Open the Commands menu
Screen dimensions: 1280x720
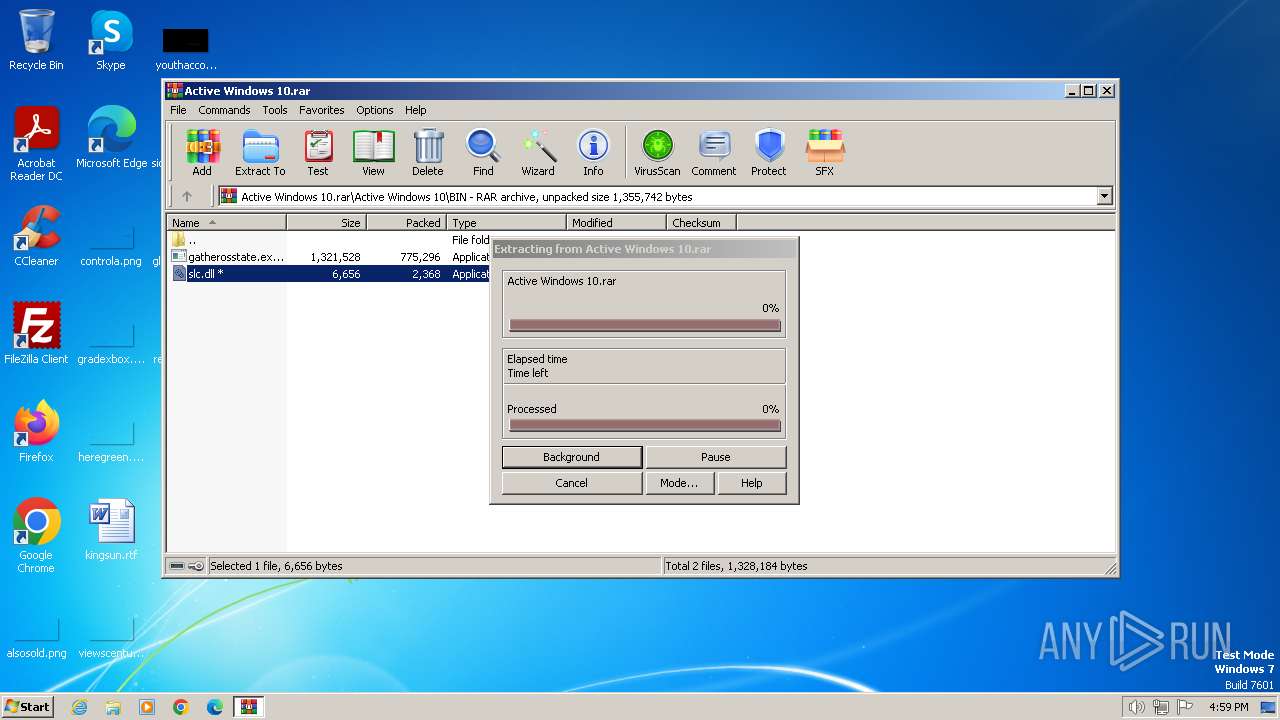(x=224, y=110)
